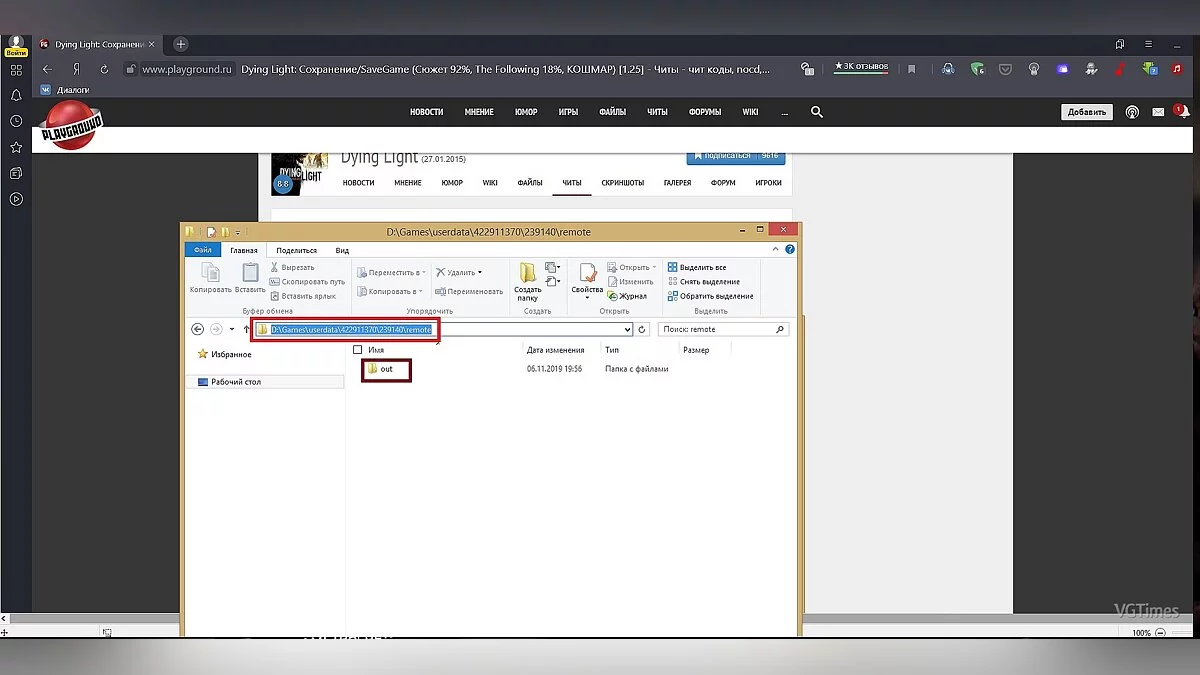Open the Playground logo home link
This screenshot has height=675, width=1200.
point(70,126)
